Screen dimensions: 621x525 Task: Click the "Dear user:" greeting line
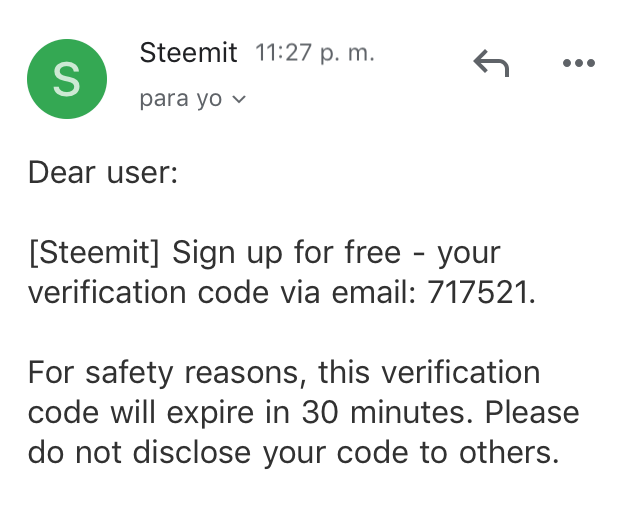(x=102, y=172)
